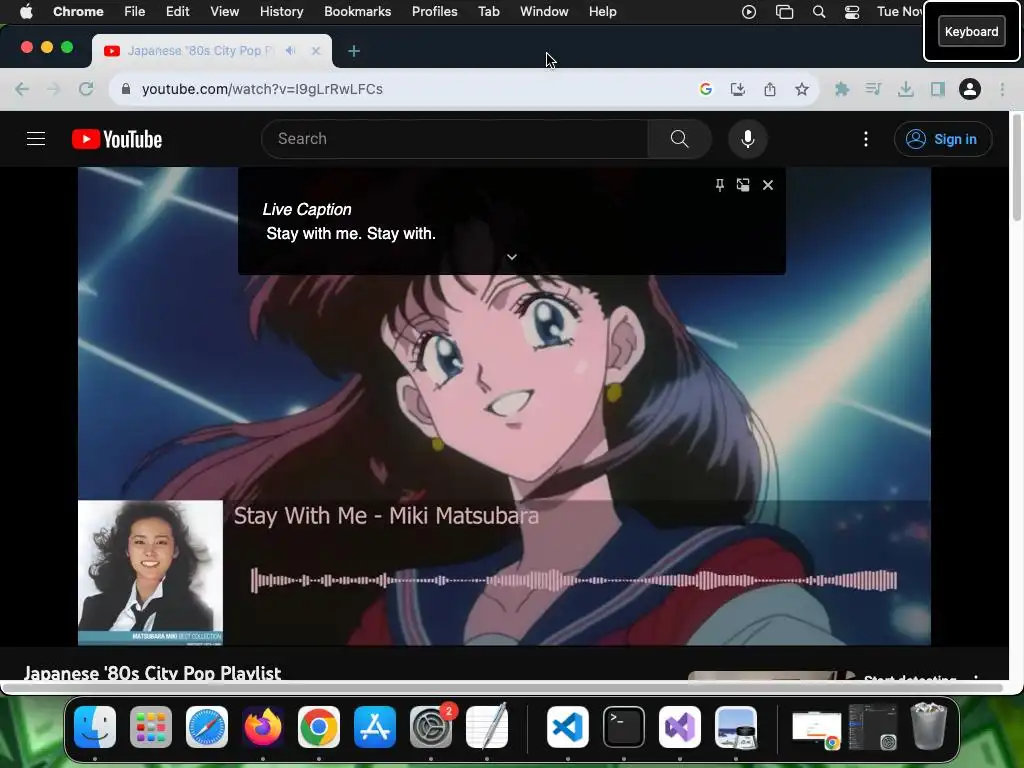Screen dimensions: 1024x768
Task: Open Terminal from the Dock
Action: point(624,726)
